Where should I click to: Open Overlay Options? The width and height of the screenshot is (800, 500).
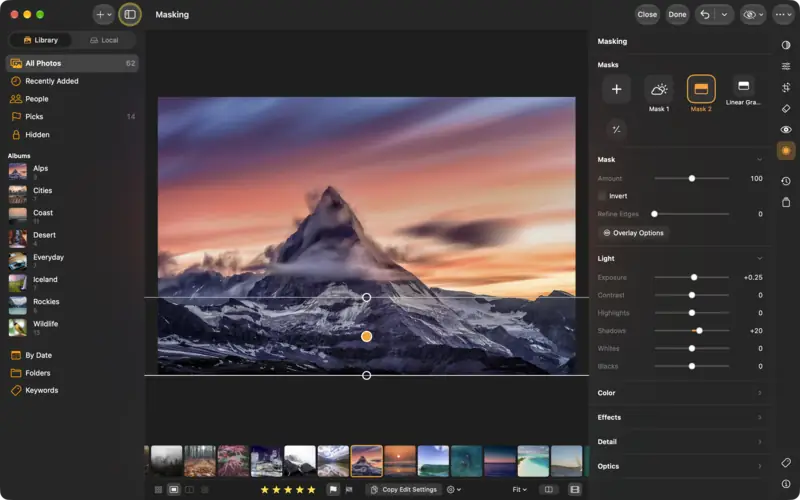click(x=633, y=233)
